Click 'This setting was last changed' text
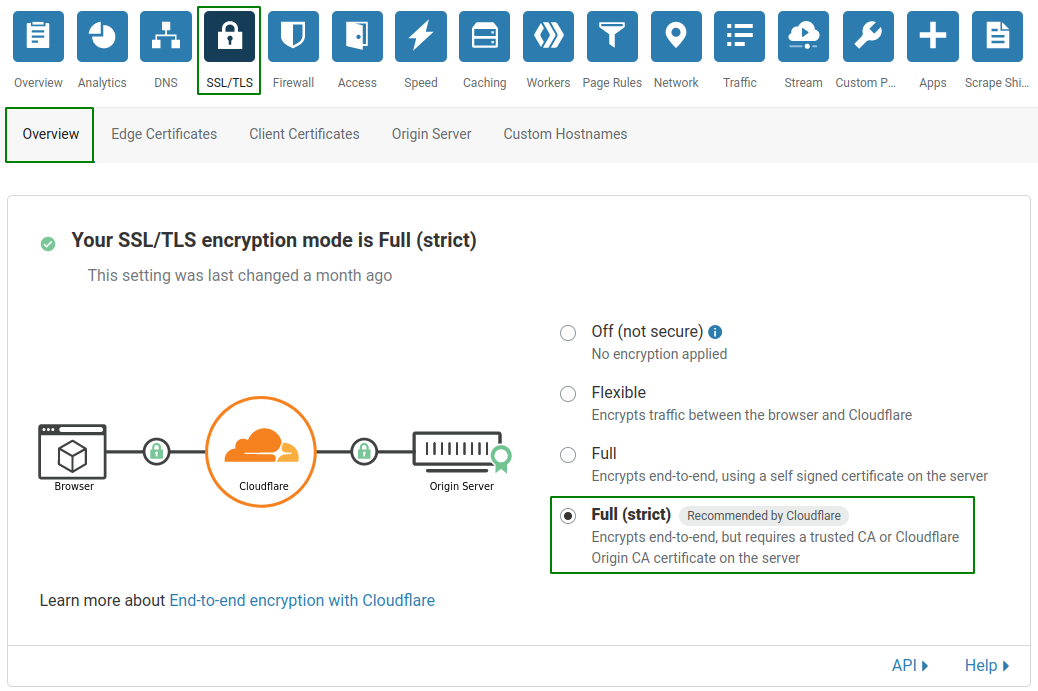Viewport: 1038px width, 691px height. [x=240, y=275]
